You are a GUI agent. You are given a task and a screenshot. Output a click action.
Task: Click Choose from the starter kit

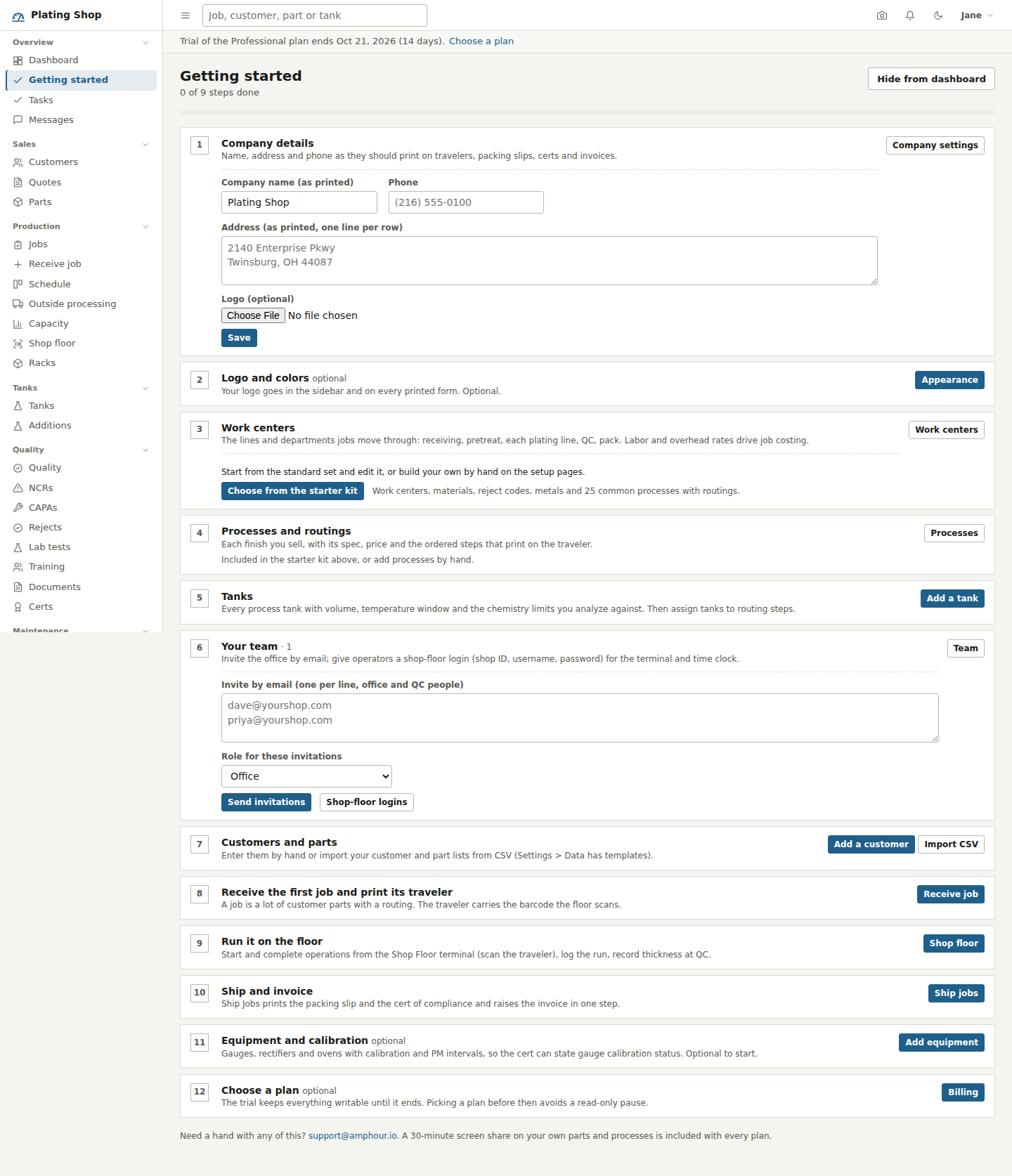tap(292, 491)
